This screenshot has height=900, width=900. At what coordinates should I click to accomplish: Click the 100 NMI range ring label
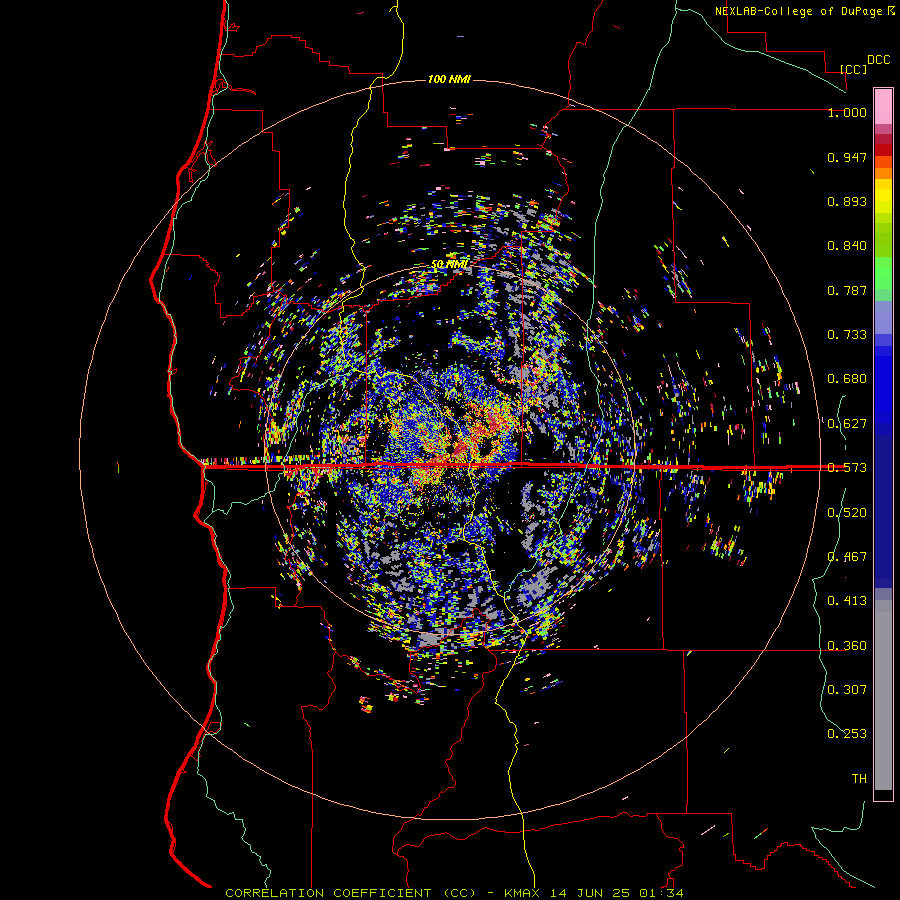tap(449, 79)
